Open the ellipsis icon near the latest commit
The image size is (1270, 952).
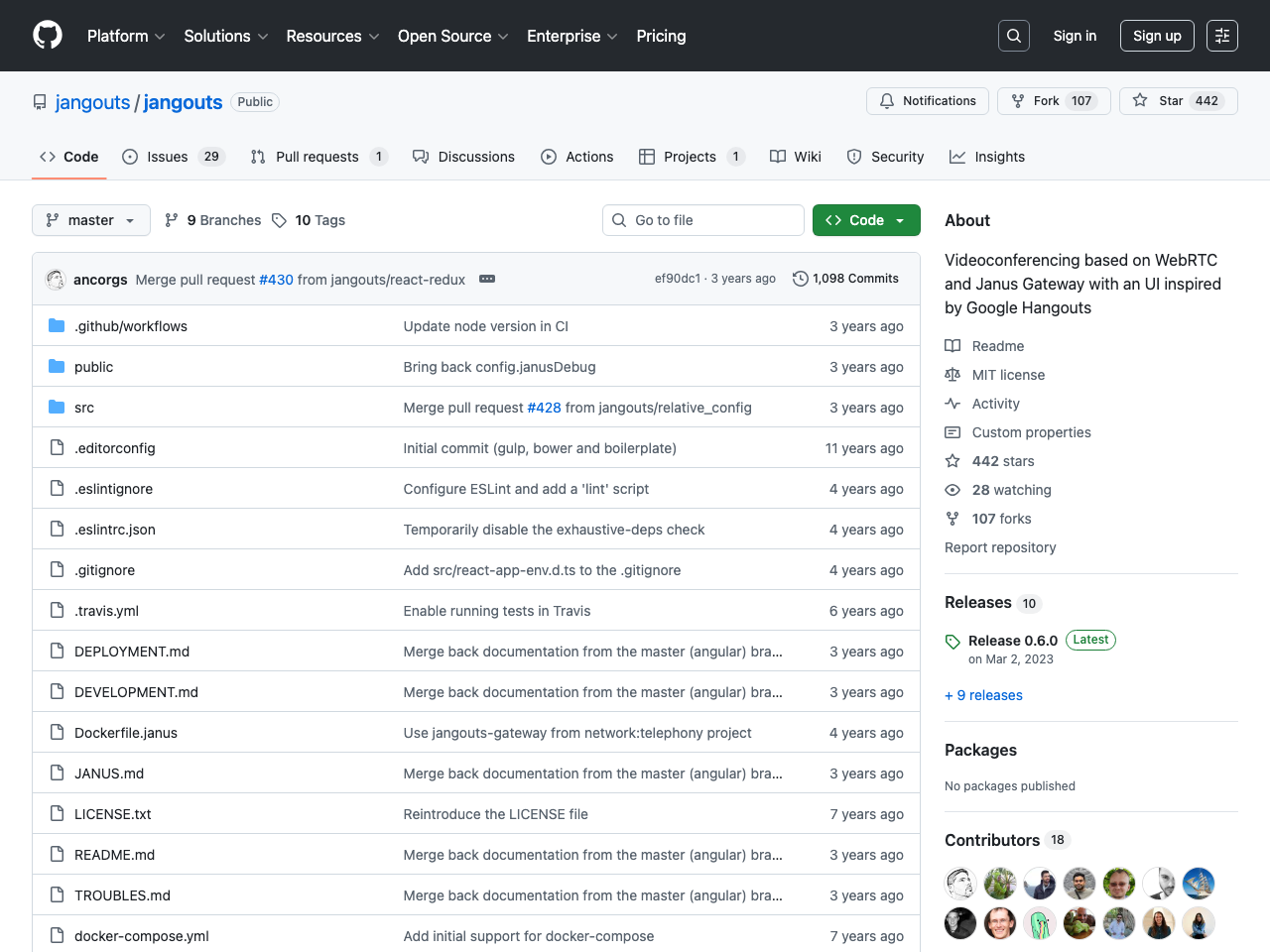click(x=487, y=279)
